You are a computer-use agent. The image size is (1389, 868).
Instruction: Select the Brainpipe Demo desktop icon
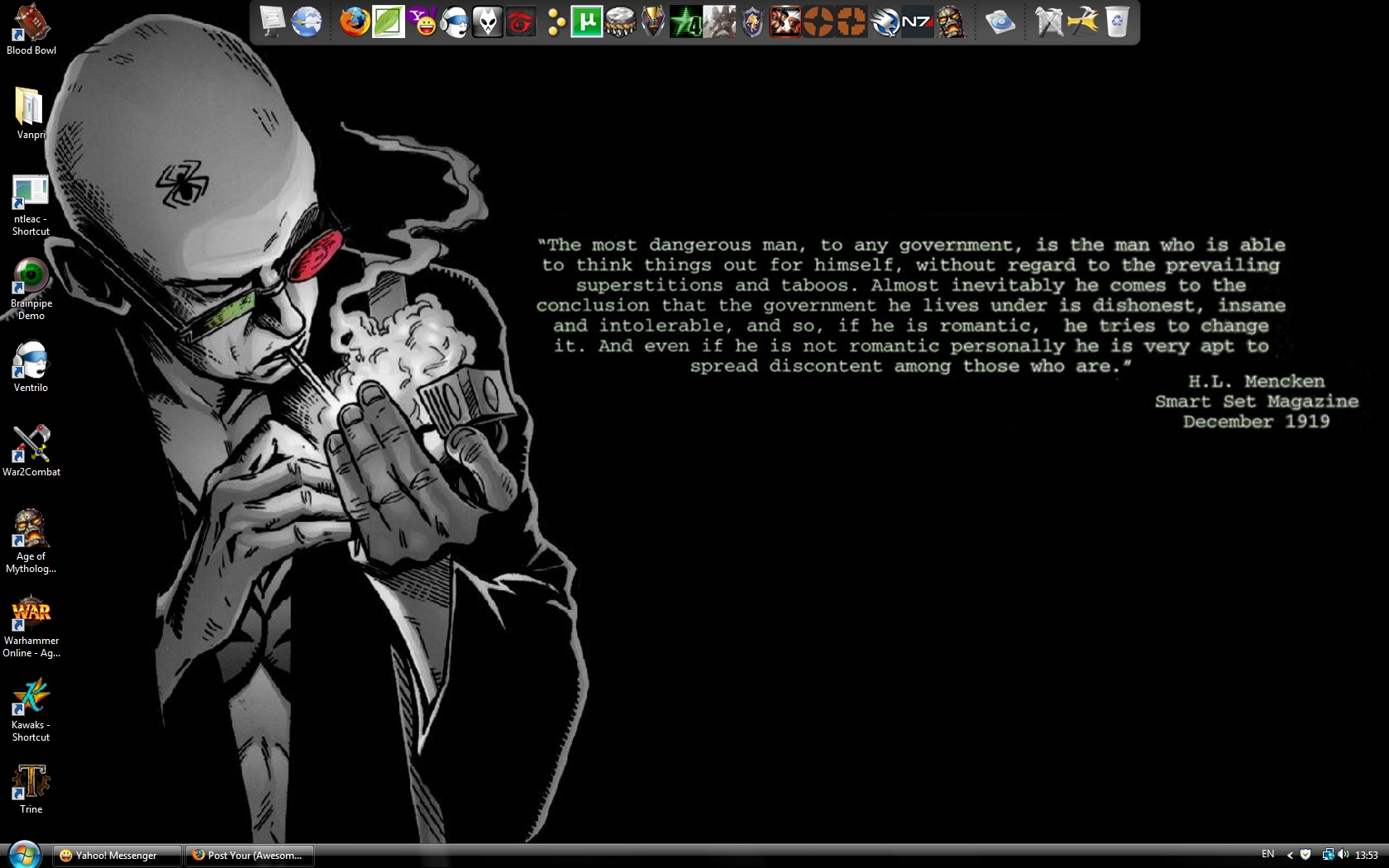[31, 289]
